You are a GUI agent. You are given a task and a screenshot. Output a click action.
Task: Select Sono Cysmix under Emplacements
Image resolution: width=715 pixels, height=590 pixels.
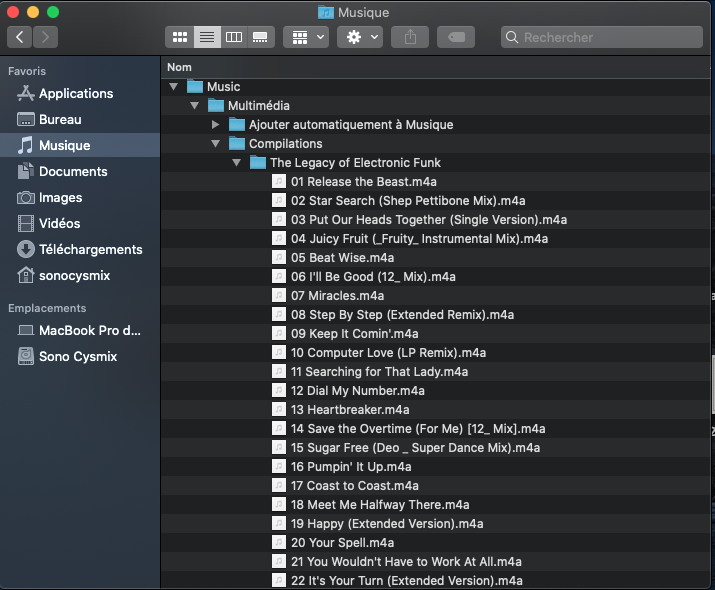point(78,356)
